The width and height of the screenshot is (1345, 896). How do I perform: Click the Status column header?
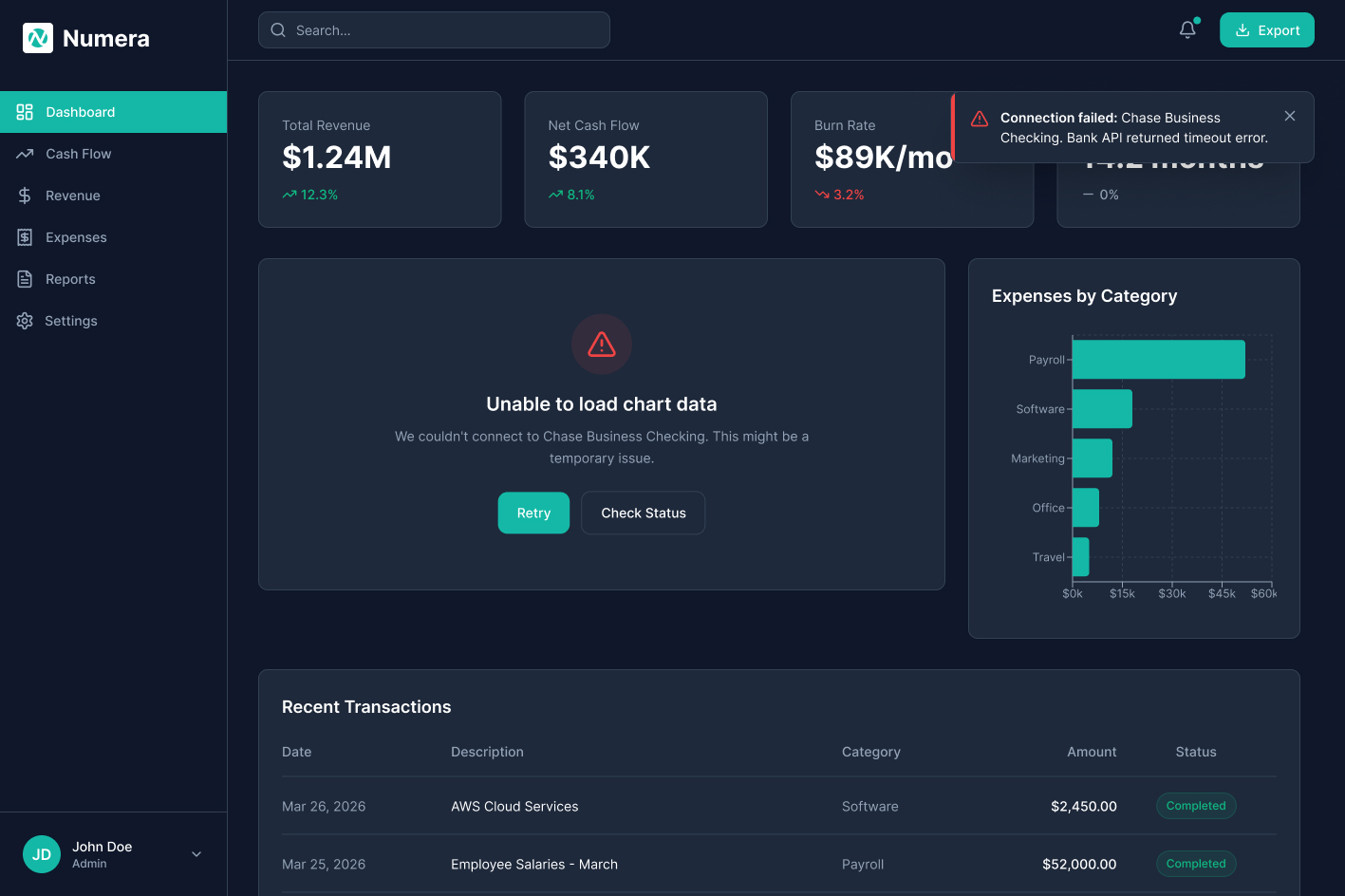click(x=1196, y=752)
